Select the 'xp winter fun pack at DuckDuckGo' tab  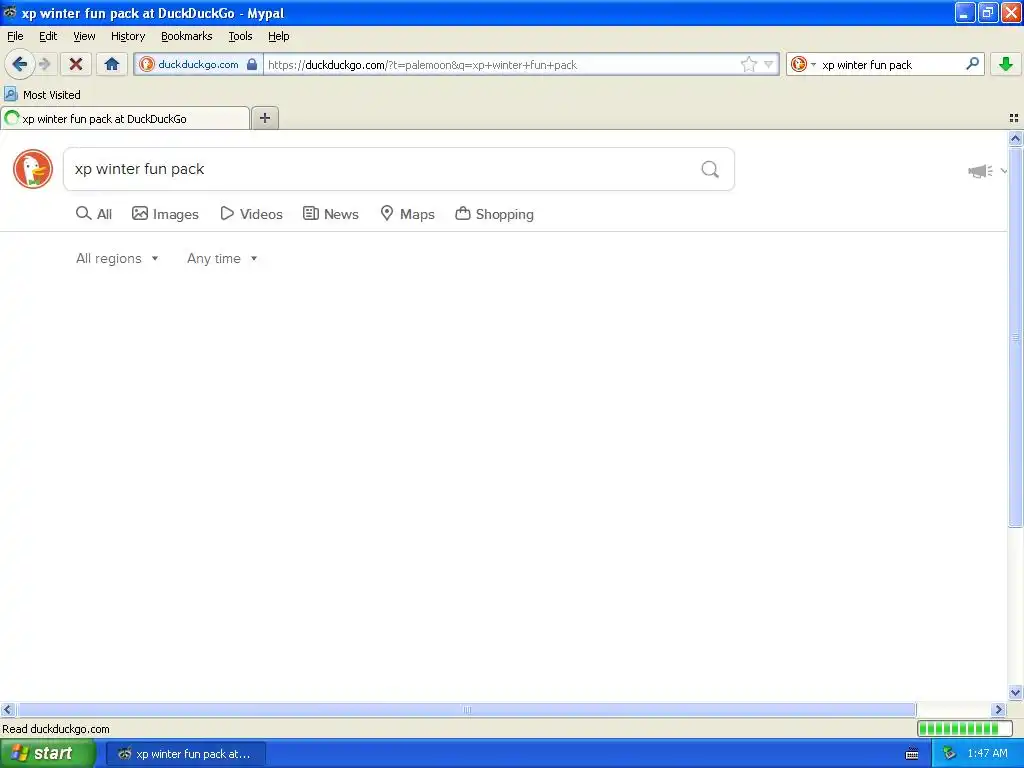click(x=125, y=118)
